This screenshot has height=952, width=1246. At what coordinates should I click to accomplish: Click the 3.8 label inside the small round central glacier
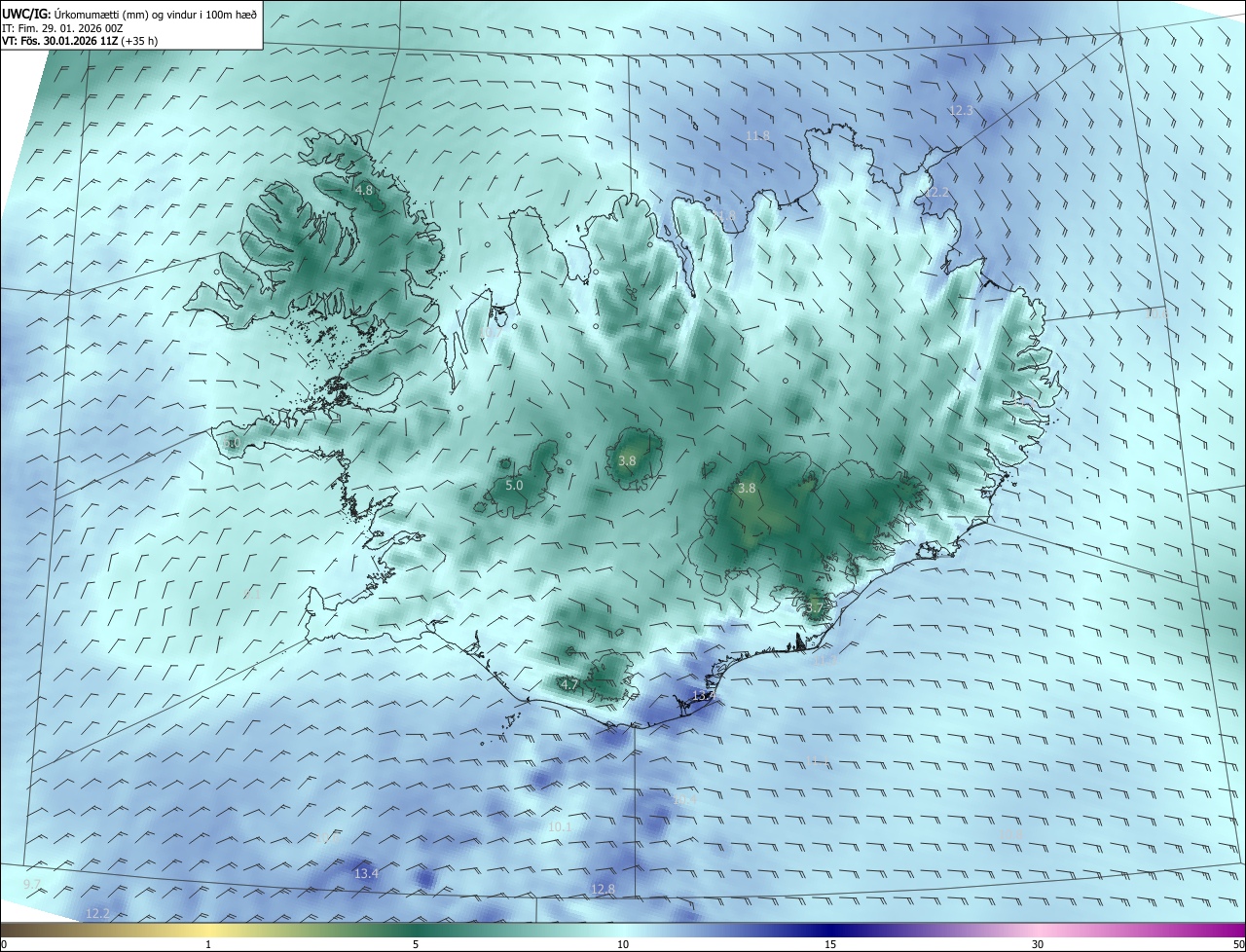click(x=627, y=460)
